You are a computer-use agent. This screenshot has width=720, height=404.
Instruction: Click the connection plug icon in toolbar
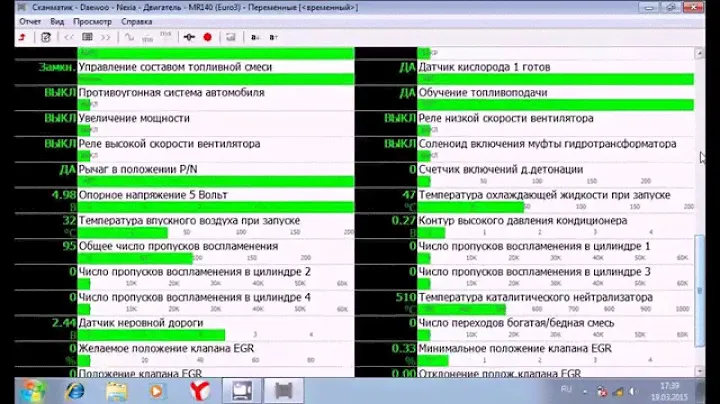(x=189, y=37)
